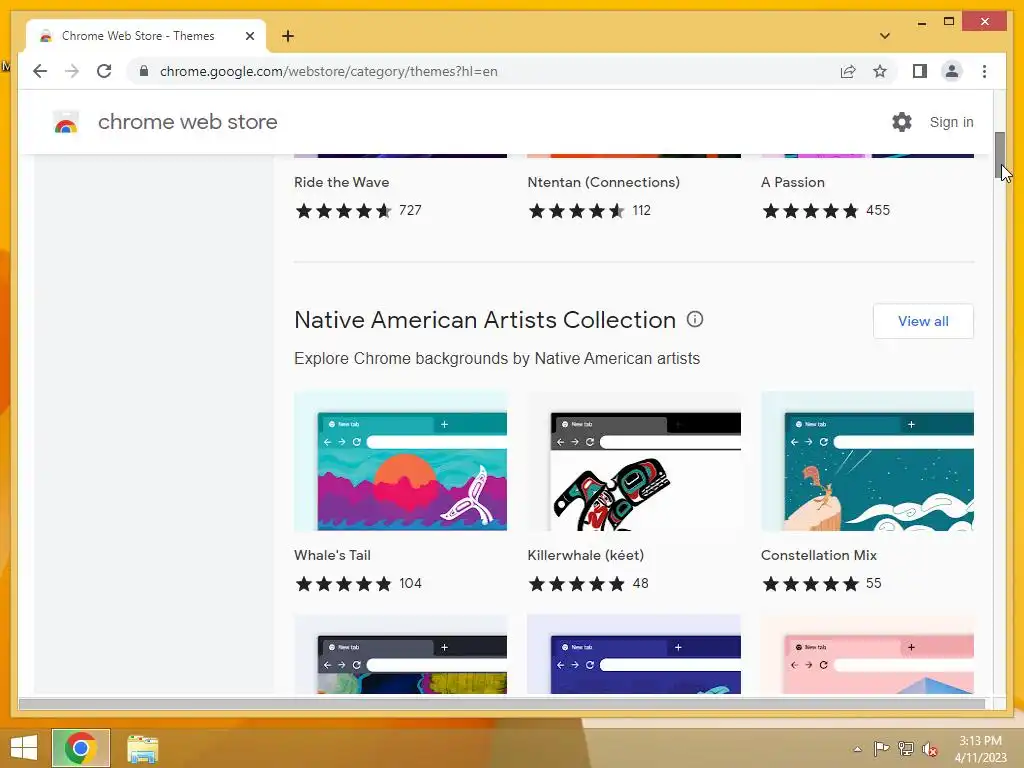Share this page using the share icon

coord(848,71)
